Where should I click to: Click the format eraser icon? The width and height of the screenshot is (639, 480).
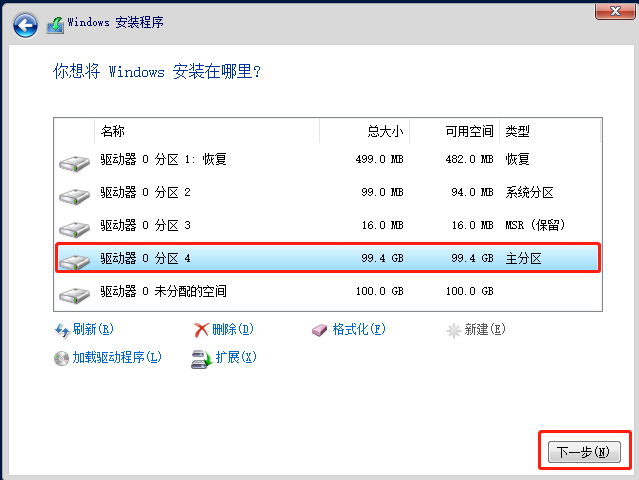319,330
